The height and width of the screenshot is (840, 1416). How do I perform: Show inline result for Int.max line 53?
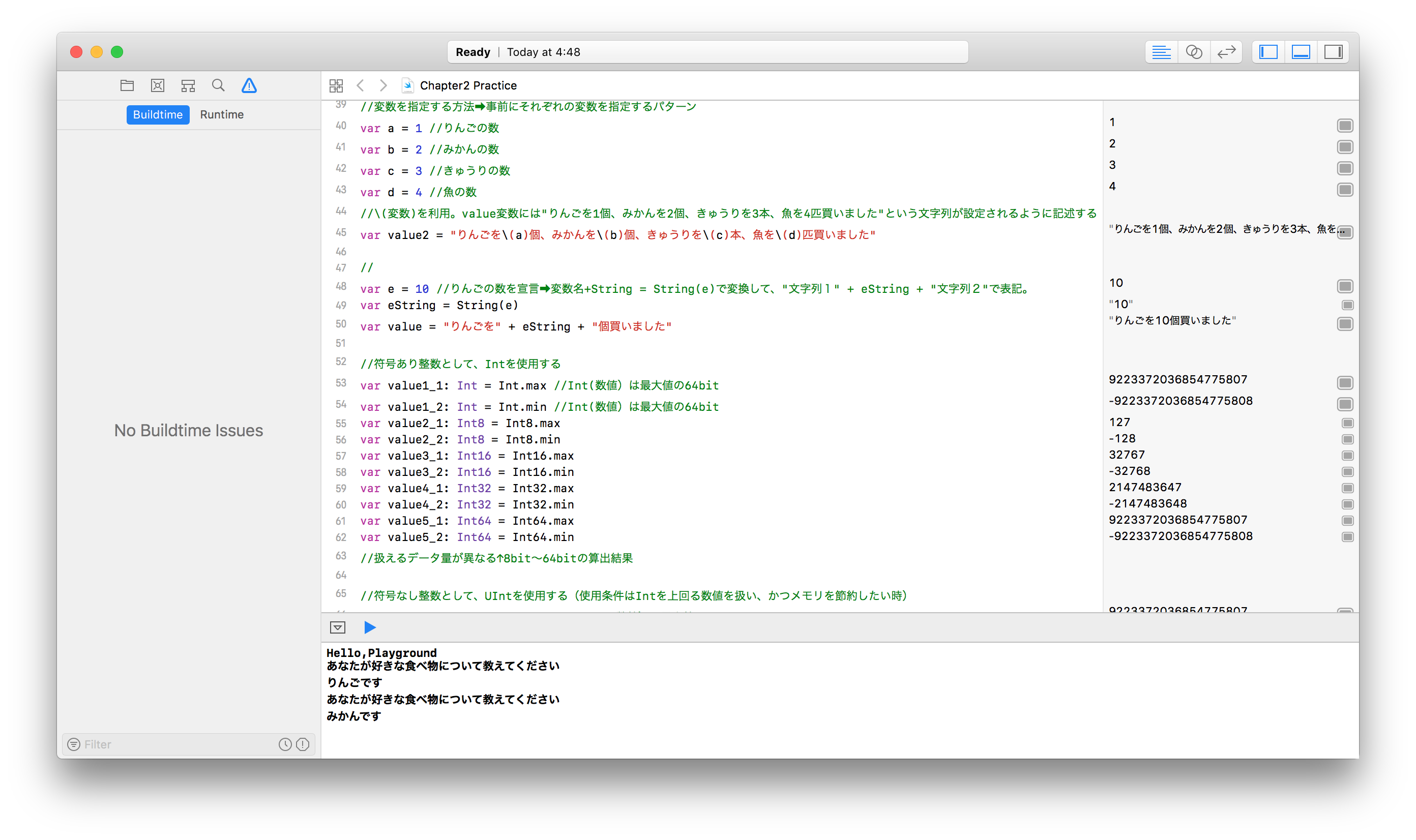(1345, 383)
